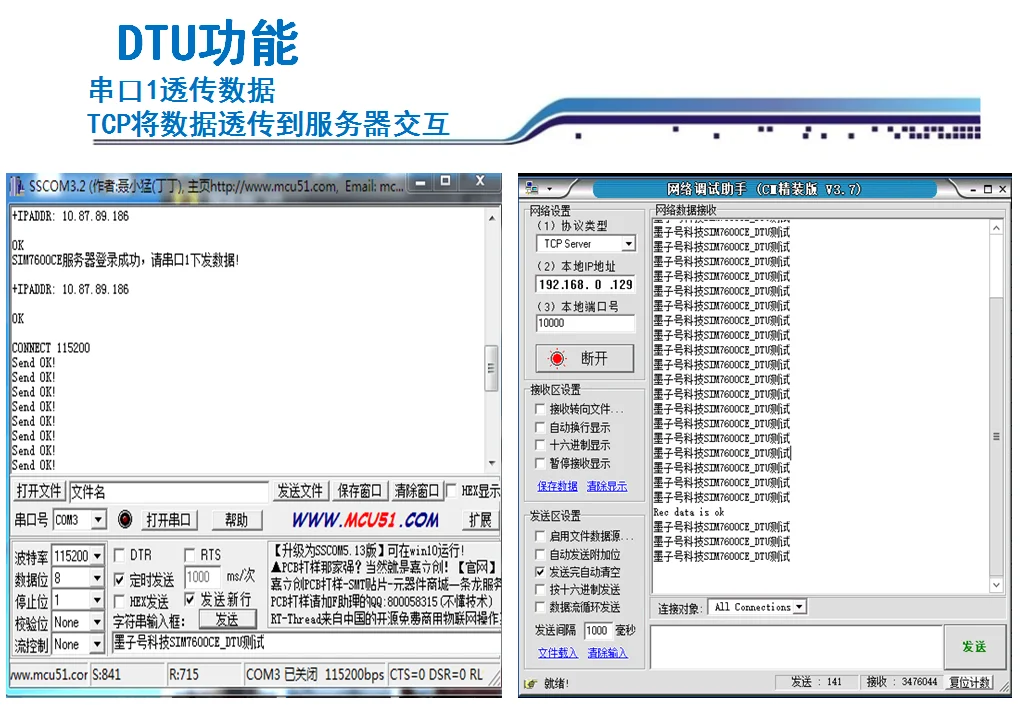Screen dimensions: 1020x718
Task: Click the 清除输入 link
Action: pos(608,652)
